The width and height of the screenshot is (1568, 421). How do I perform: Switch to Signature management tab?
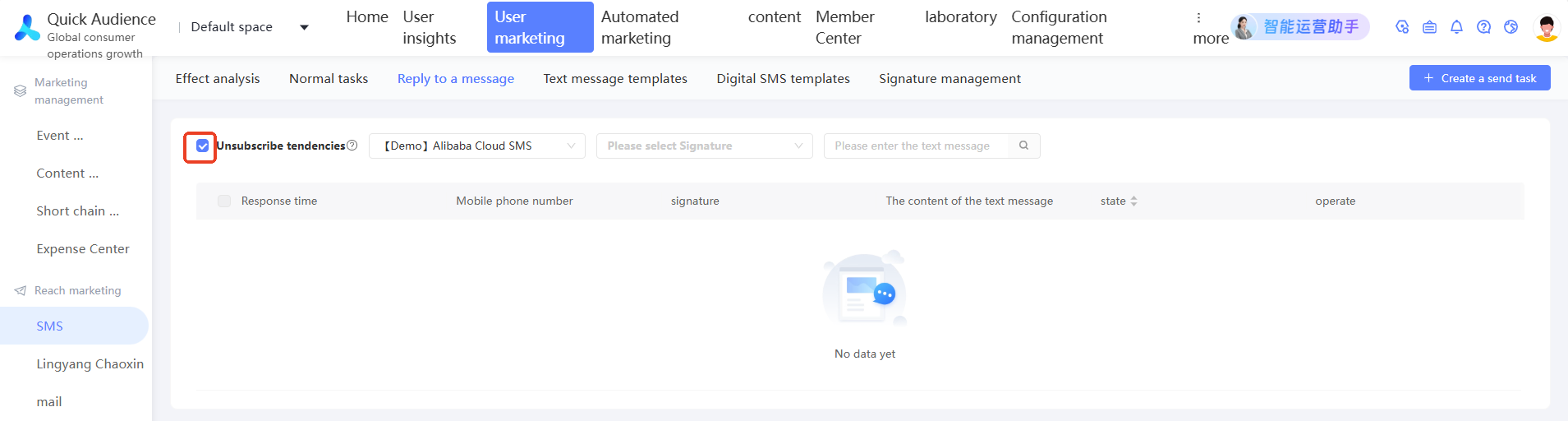pos(950,78)
